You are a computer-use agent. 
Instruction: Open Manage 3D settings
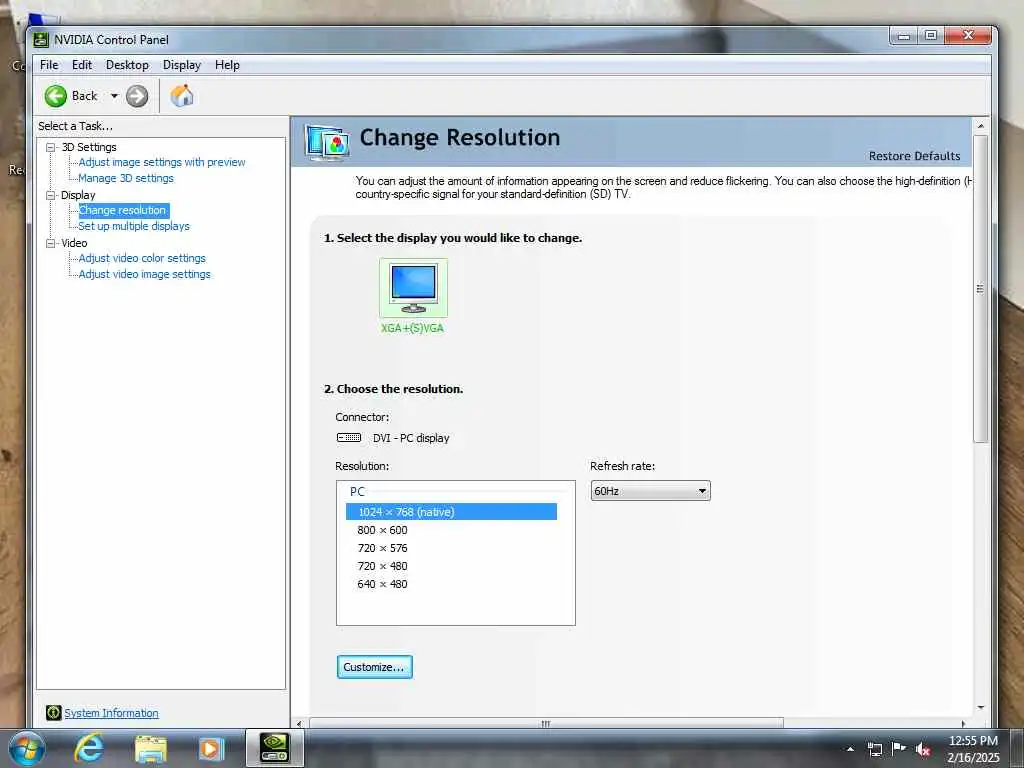click(x=126, y=178)
